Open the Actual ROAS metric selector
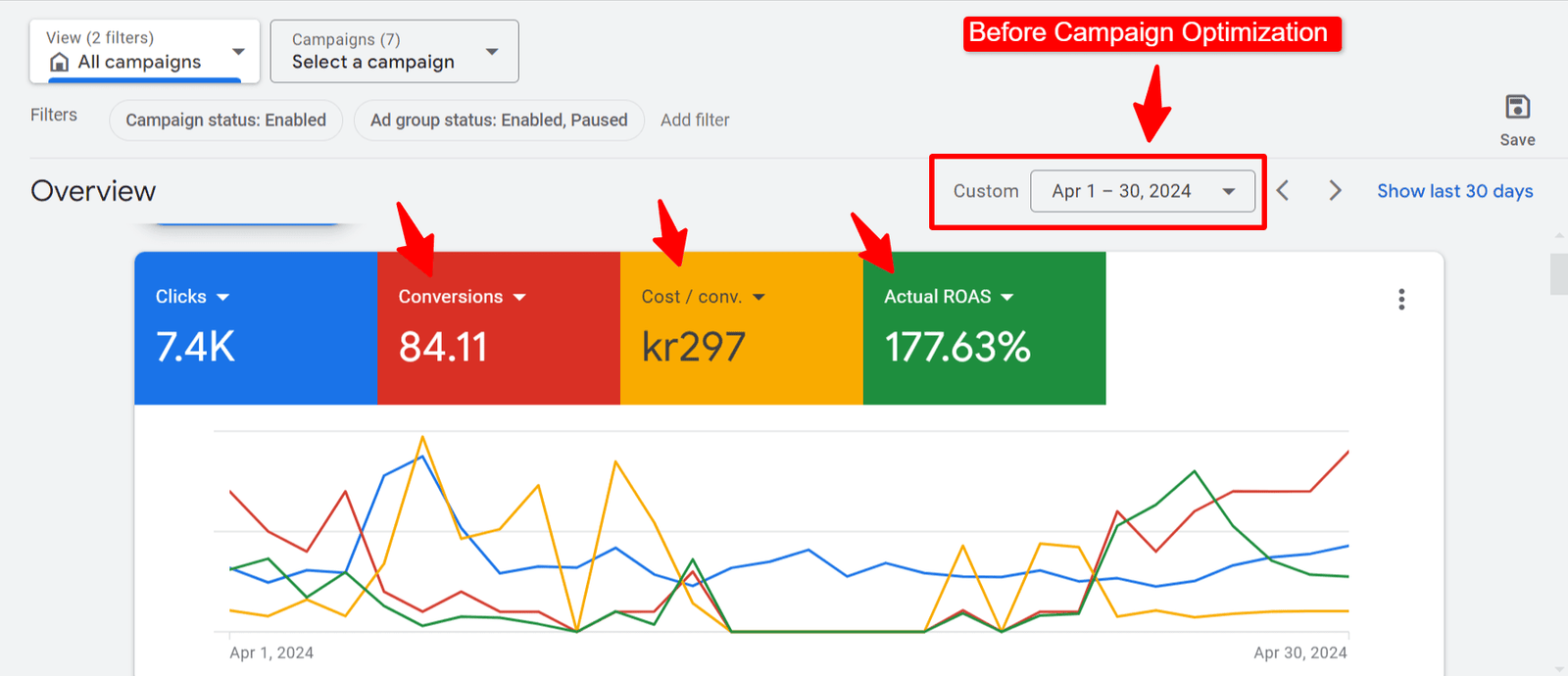1568x676 pixels. [1007, 297]
